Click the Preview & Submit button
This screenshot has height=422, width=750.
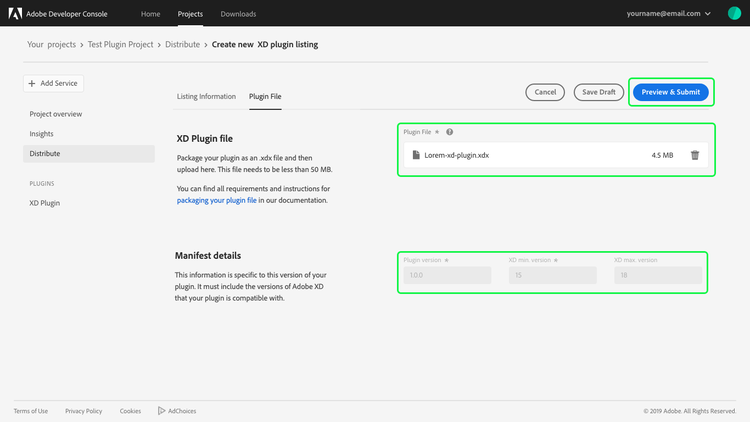[671, 92]
